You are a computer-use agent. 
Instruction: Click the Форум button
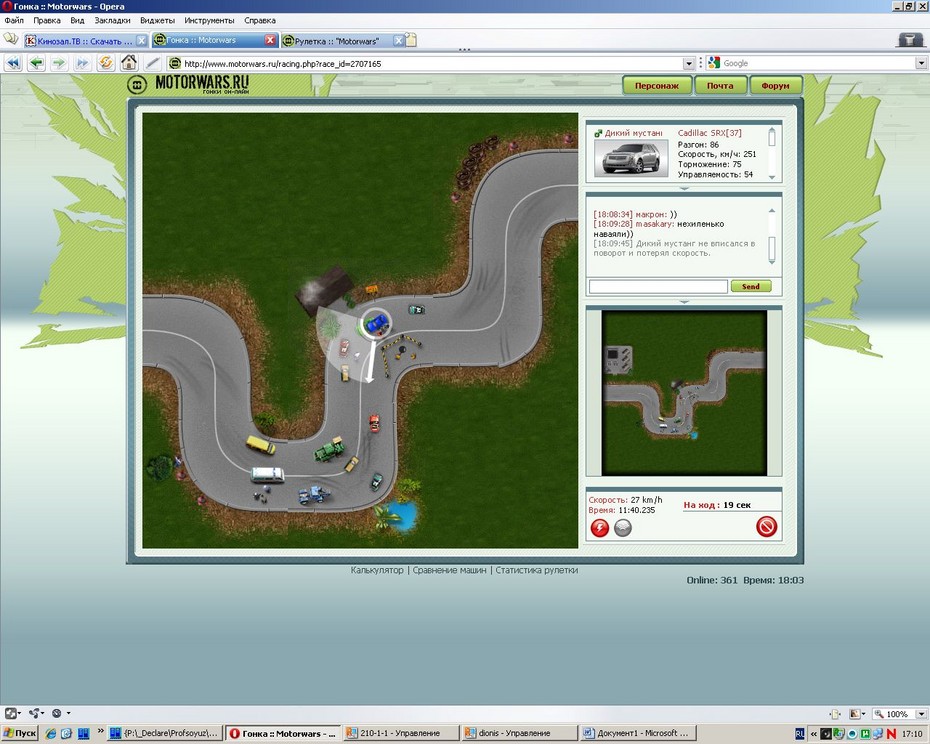tap(776, 85)
